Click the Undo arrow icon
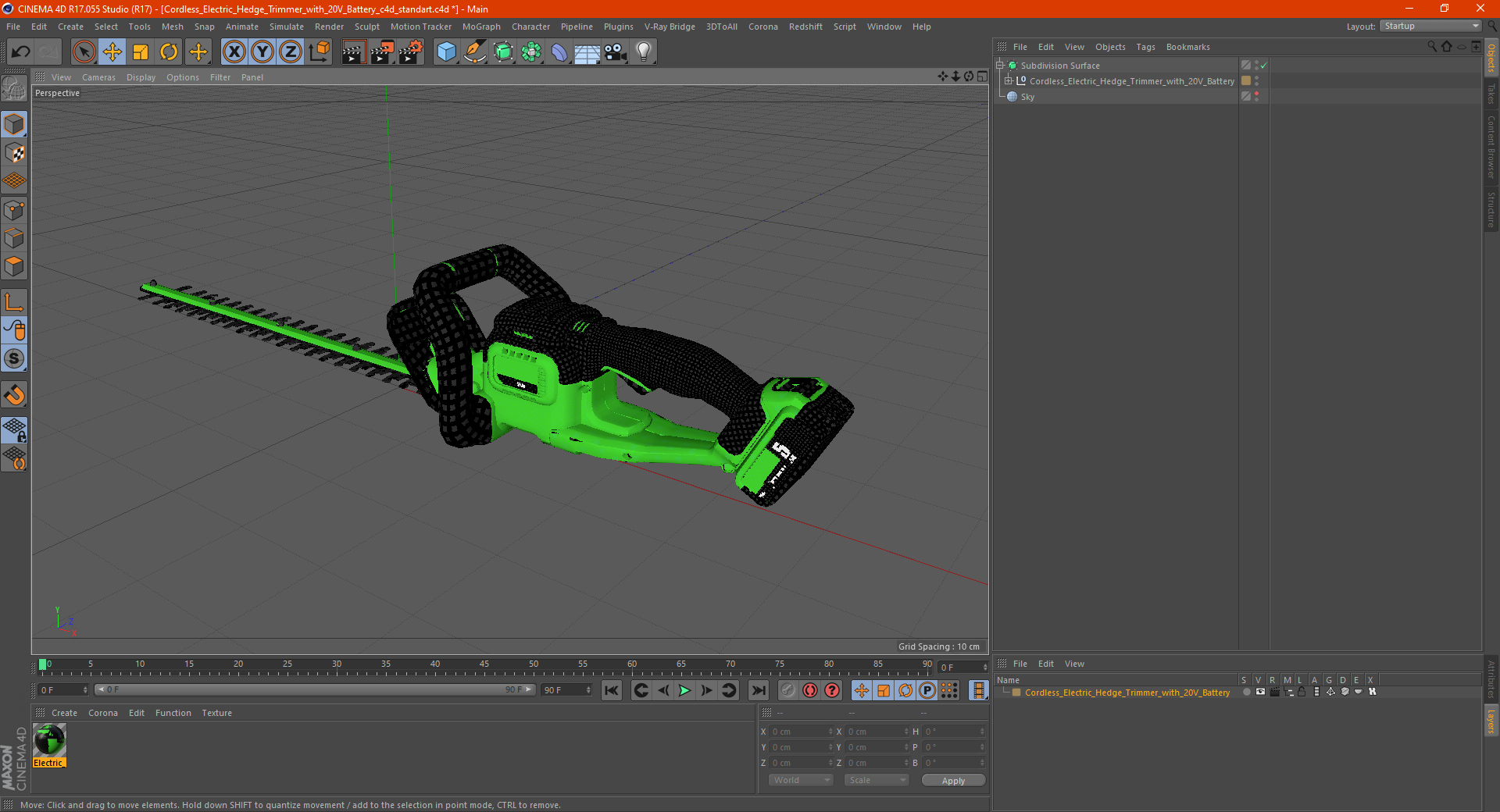The width and height of the screenshot is (1500, 812). (21, 52)
